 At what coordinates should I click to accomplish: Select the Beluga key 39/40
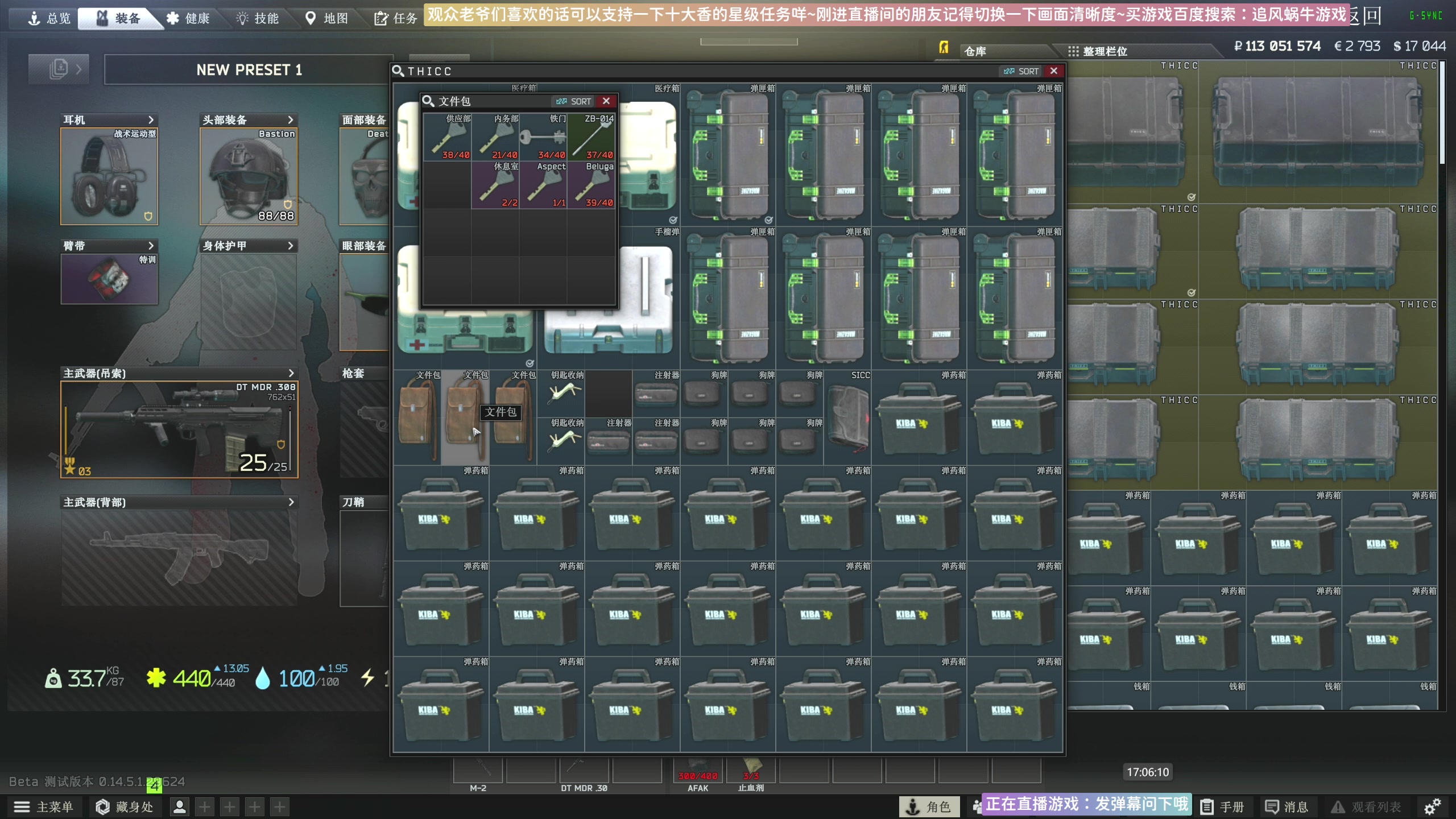click(x=591, y=184)
